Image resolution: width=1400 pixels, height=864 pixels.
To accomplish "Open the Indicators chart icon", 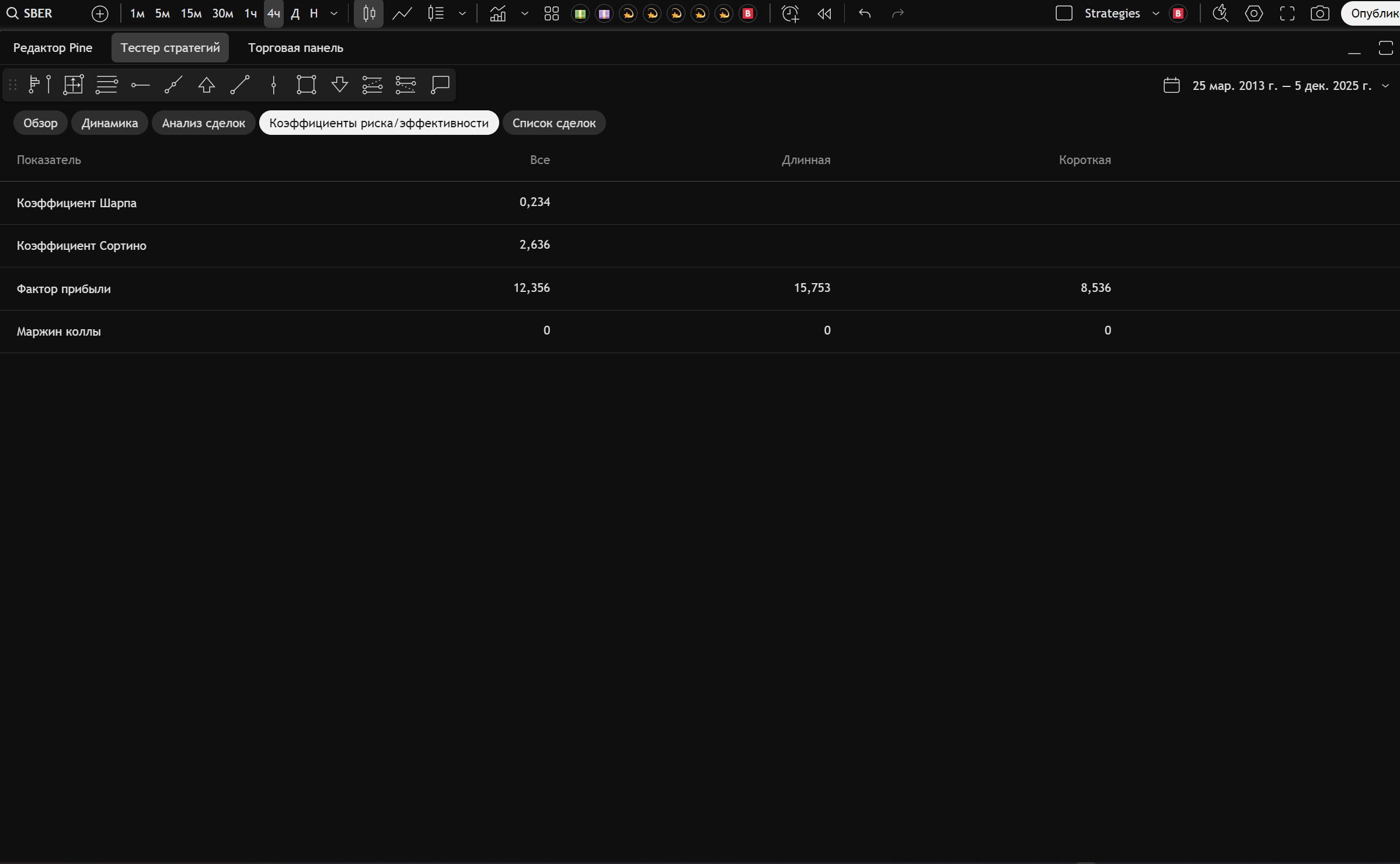I will (x=497, y=13).
